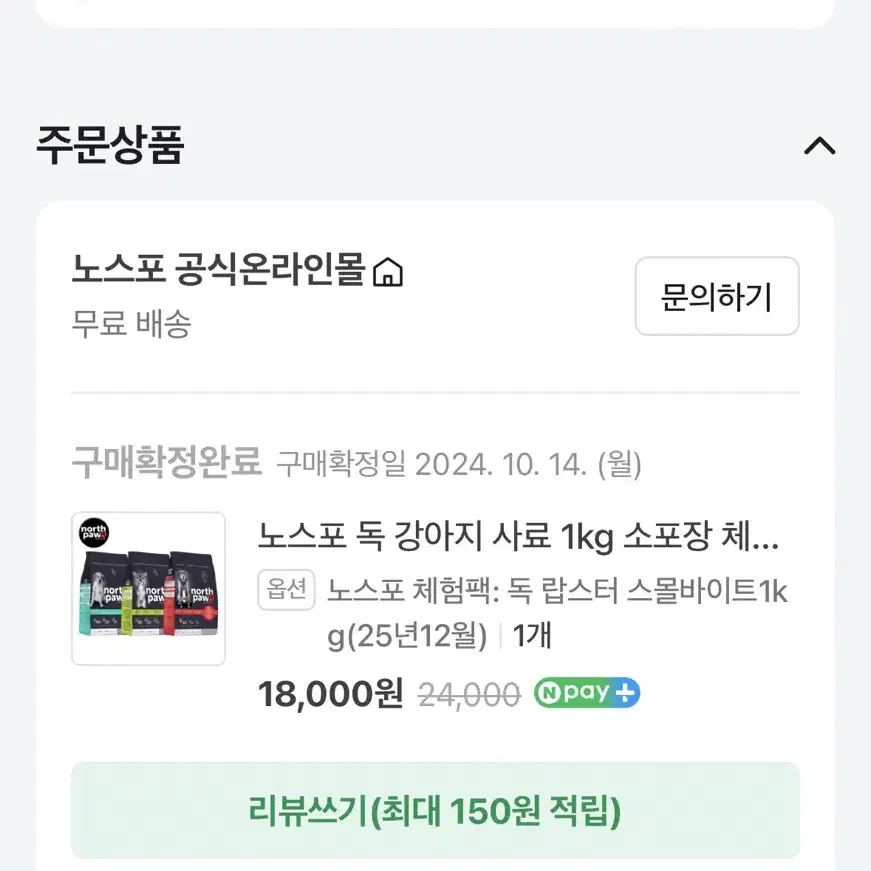Open product title 노스포 독 강아지 사료 1kg
The image size is (871, 871).
518,537
